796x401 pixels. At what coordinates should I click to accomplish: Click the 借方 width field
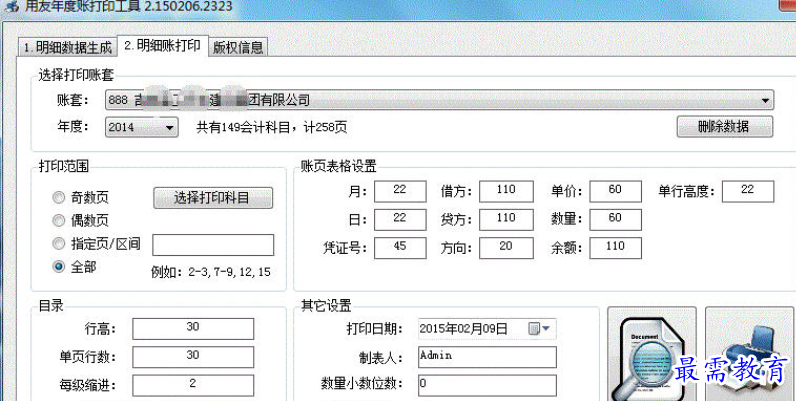click(506, 191)
